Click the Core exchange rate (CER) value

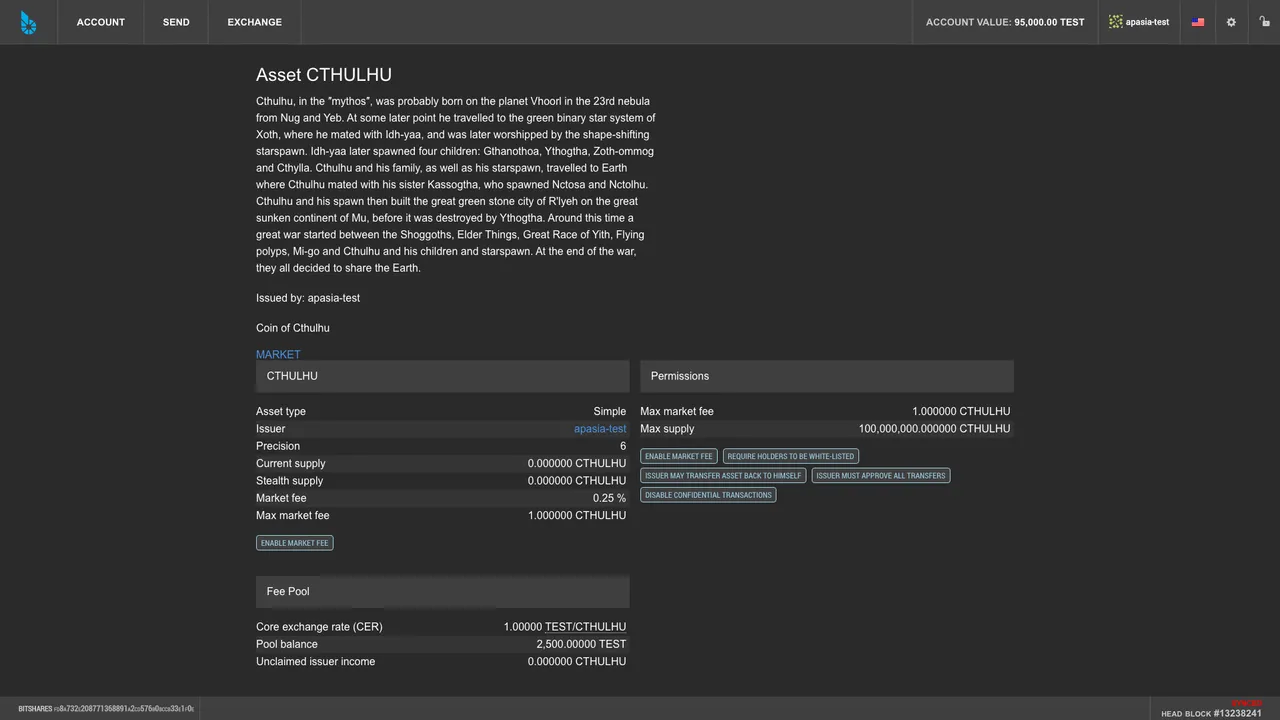click(x=565, y=627)
